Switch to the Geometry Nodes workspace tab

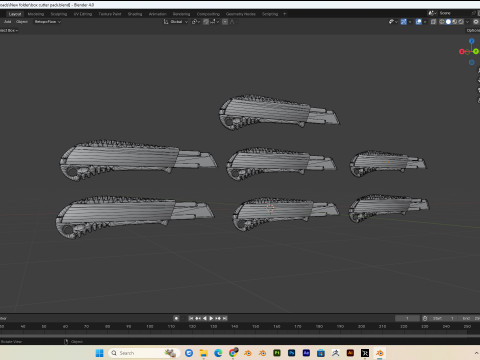pyautogui.click(x=241, y=14)
